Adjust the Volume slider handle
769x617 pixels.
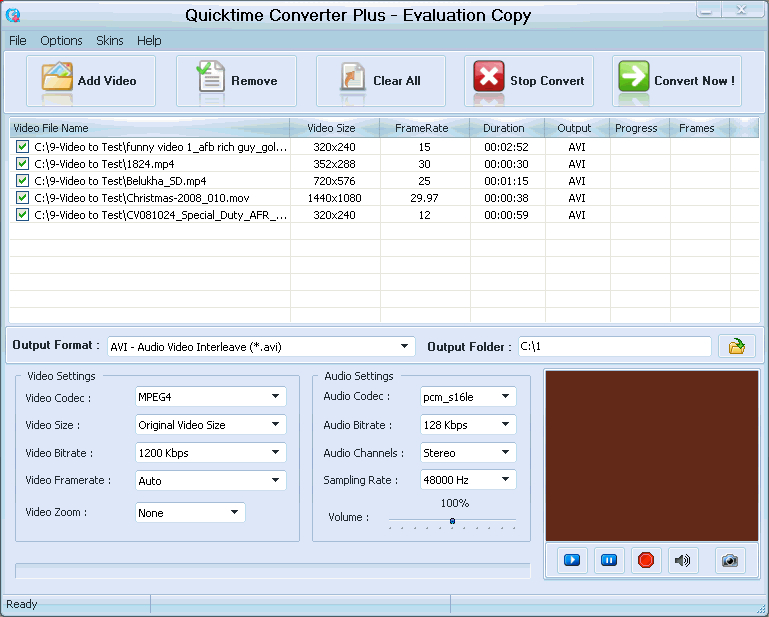[x=452, y=521]
